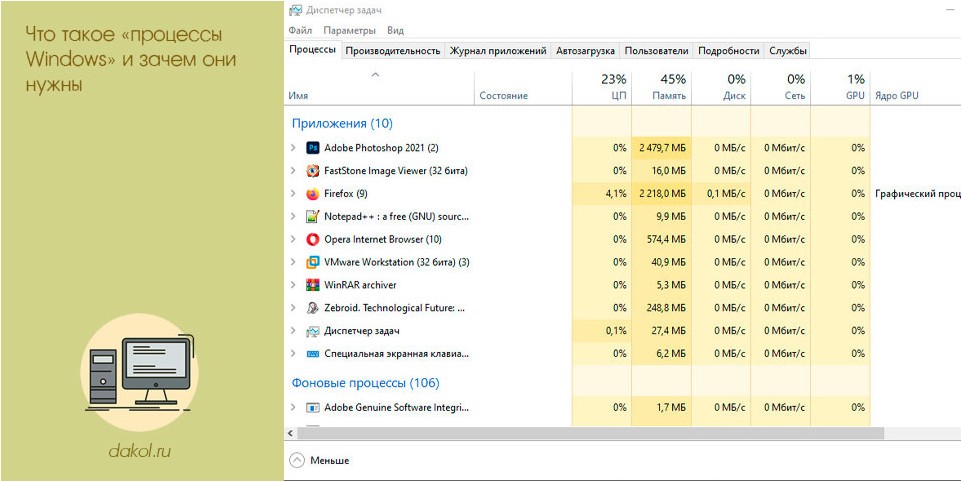This screenshot has height=482, width=962.
Task: Click the Диспетчер задач process icon
Action: (313, 331)
